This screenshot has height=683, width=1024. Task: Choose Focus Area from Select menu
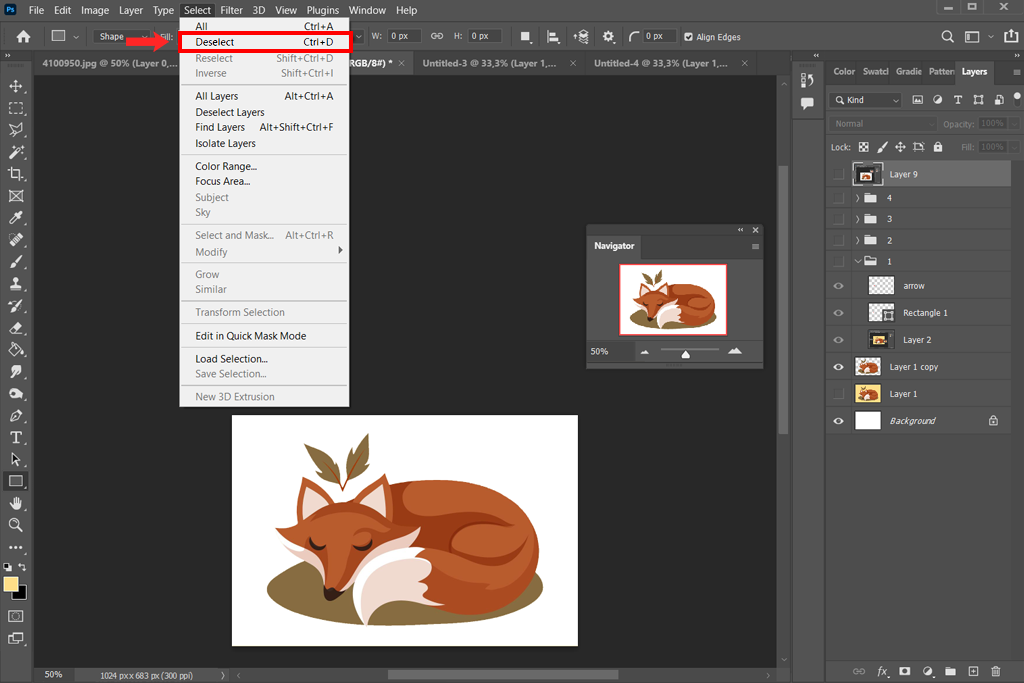point(264,181)
